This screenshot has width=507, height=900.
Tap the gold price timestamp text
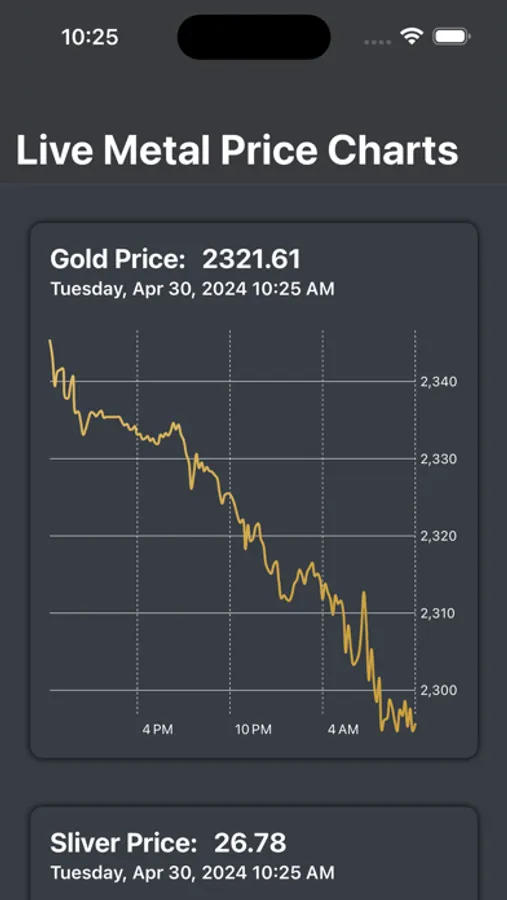[192, 288]
